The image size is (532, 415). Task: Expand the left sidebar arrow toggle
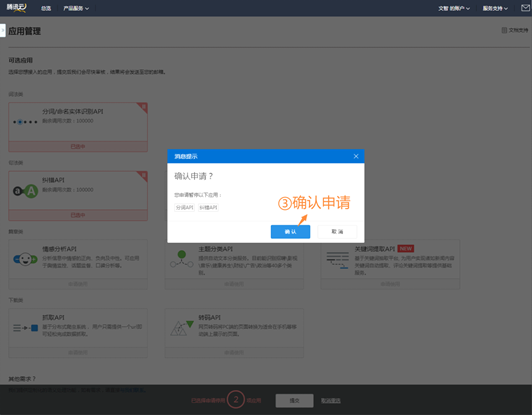pyautogui.click(x=3, y=30)
